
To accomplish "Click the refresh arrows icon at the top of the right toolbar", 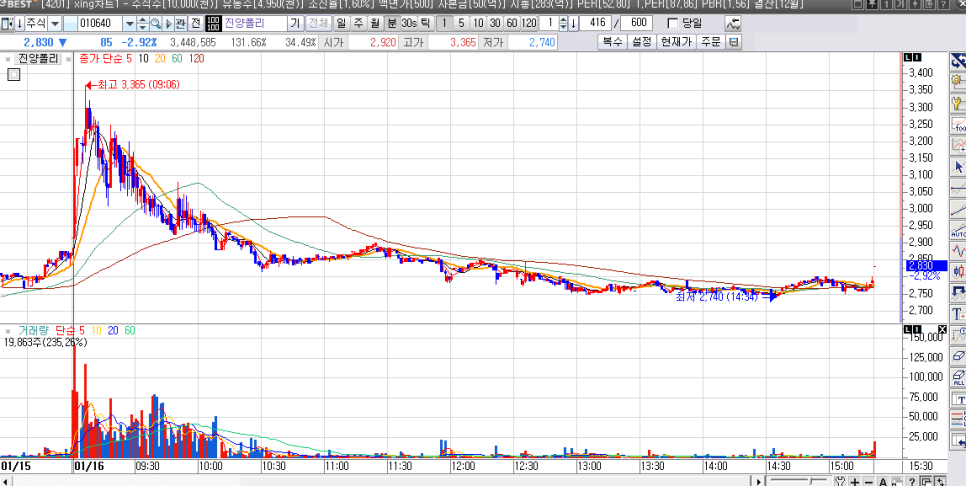I will pos(958,60).
